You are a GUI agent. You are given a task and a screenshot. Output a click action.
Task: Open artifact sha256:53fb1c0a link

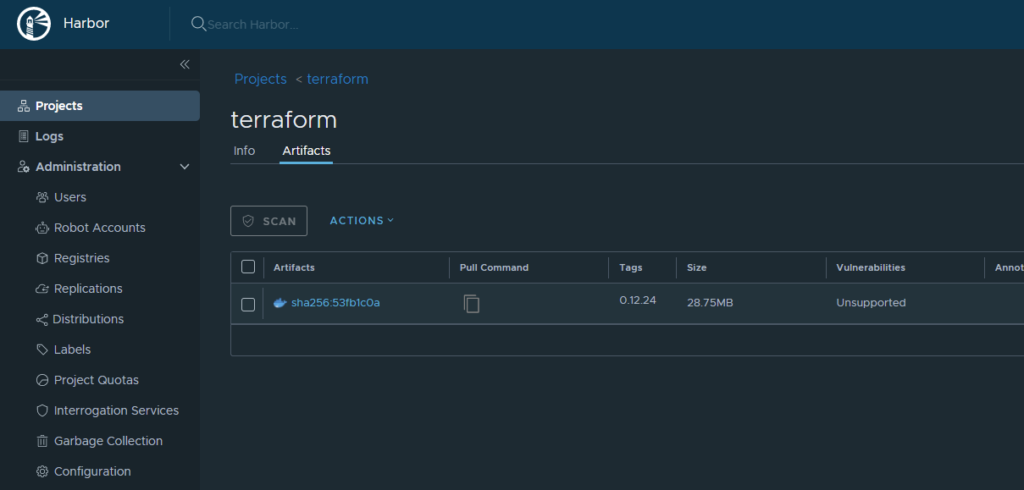[x=336, y=303]
